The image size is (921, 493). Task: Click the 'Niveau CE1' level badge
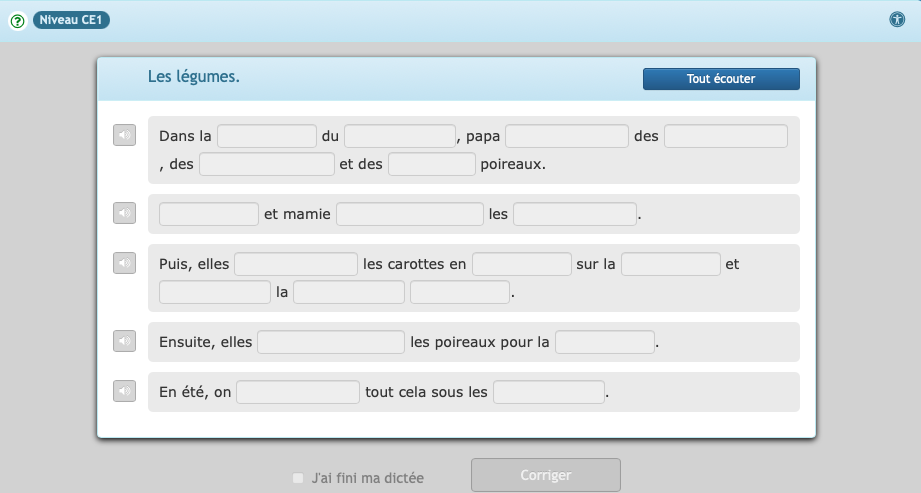click(x=71, y=20)
